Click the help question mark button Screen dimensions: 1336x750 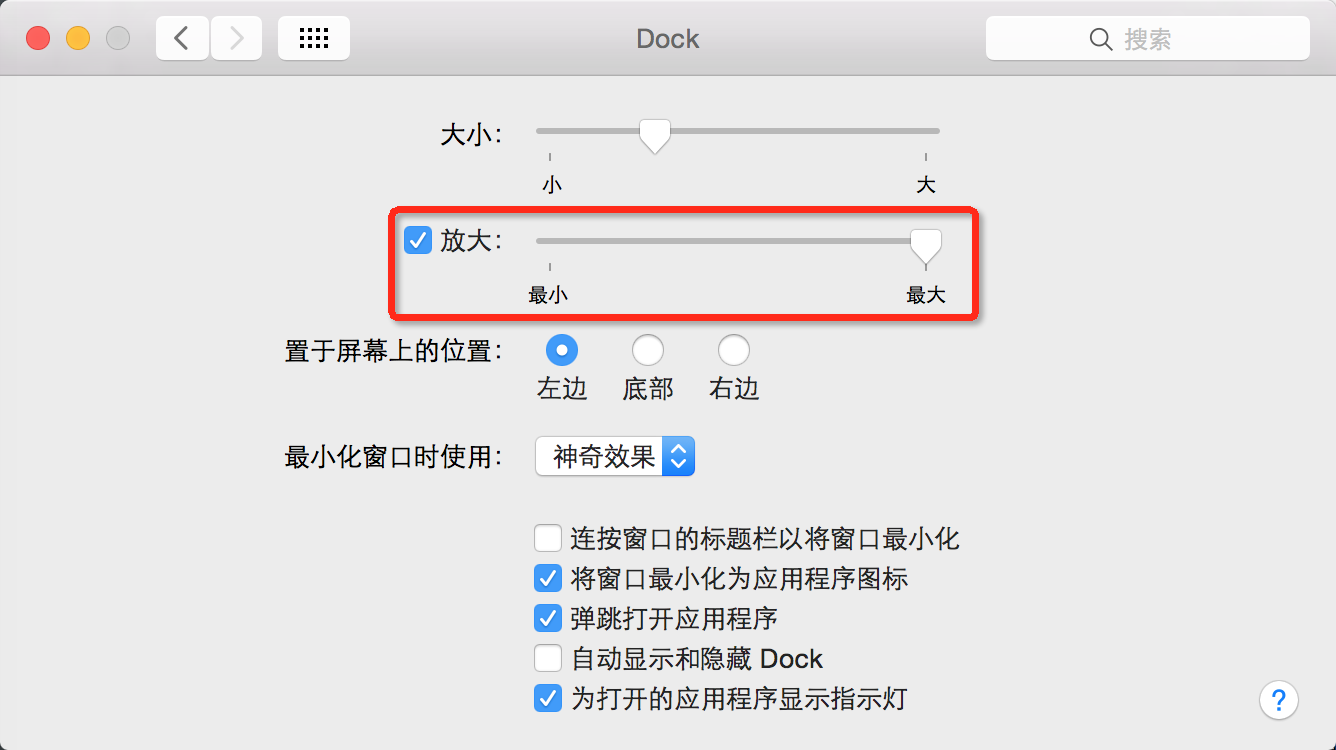[1278, 699]
